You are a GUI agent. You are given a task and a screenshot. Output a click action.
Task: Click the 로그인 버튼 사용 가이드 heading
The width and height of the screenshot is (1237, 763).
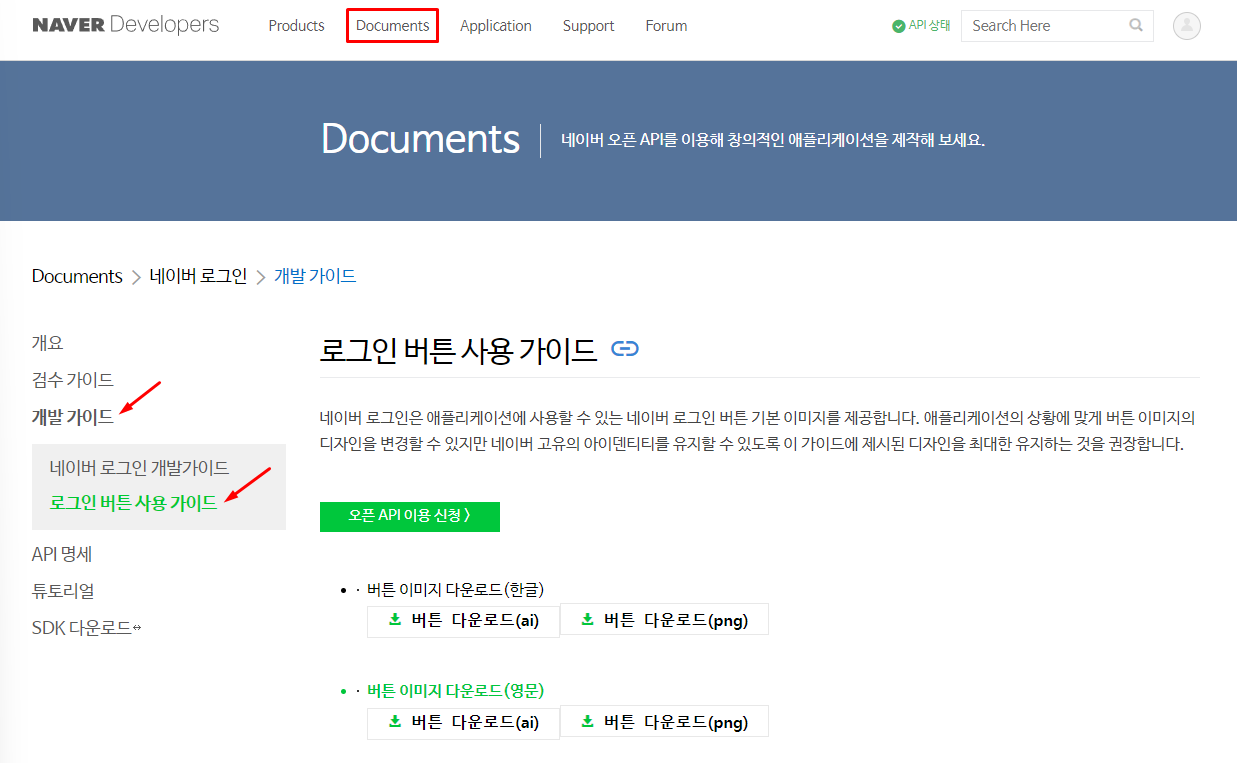point(458,350)
